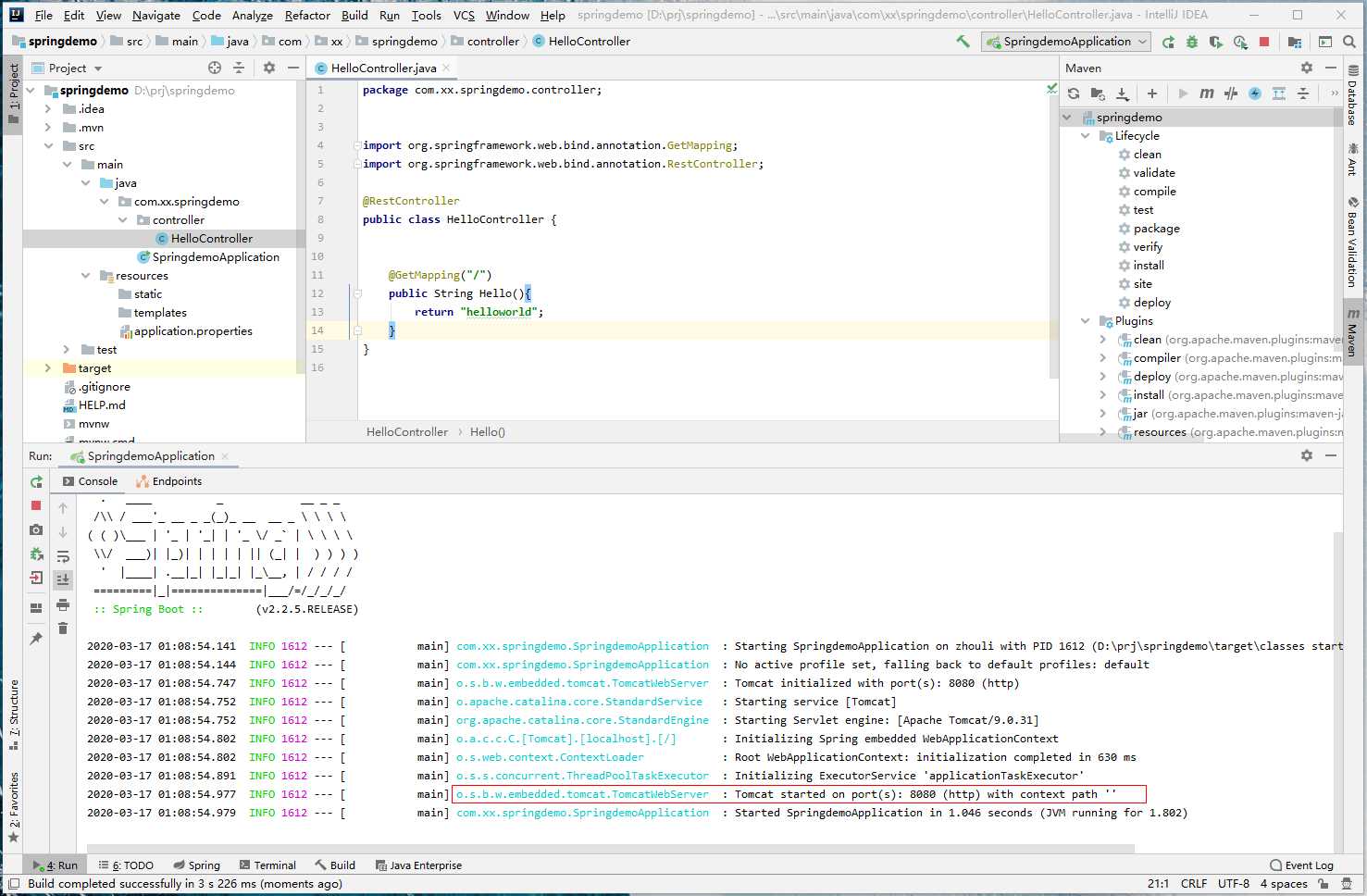Collapse all in Project panel

(239, 68)
